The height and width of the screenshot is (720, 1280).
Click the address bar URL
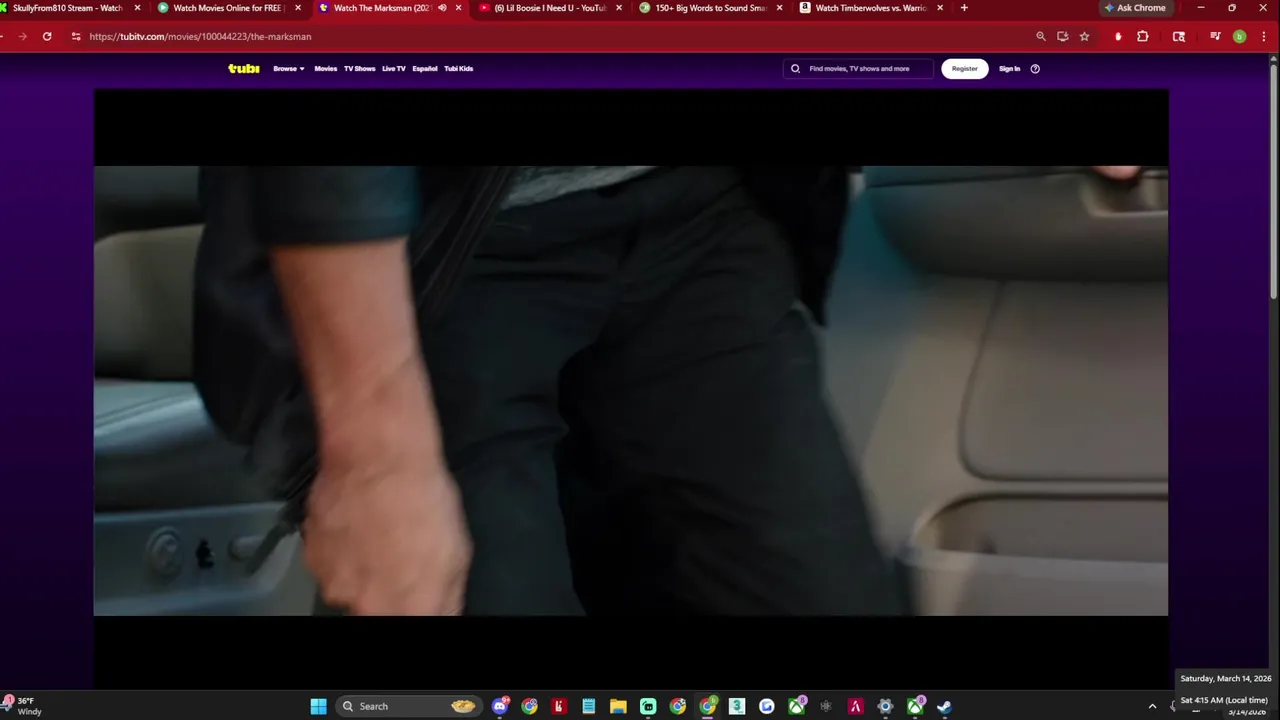coord(200,36)
